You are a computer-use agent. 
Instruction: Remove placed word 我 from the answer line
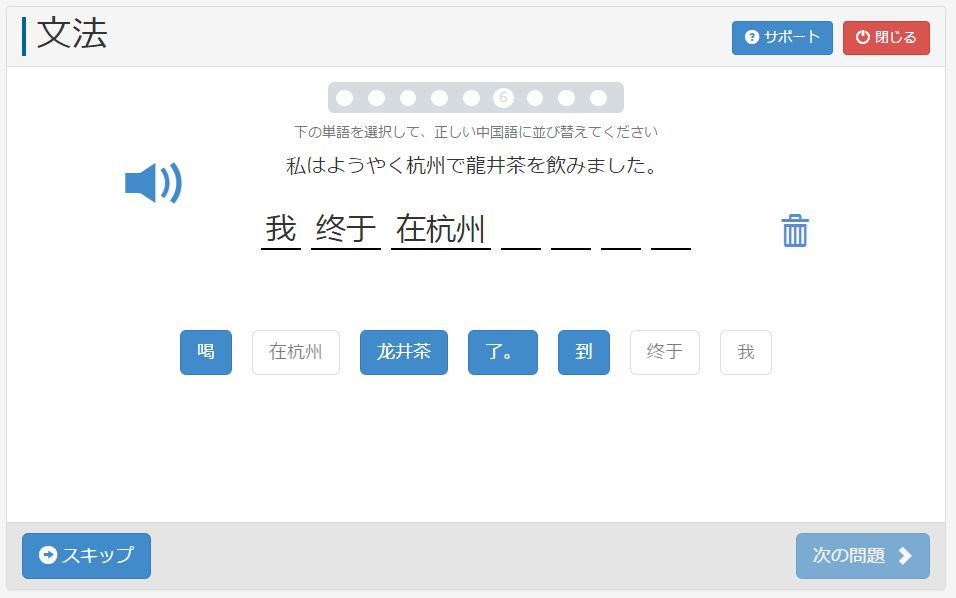[281, 230]
